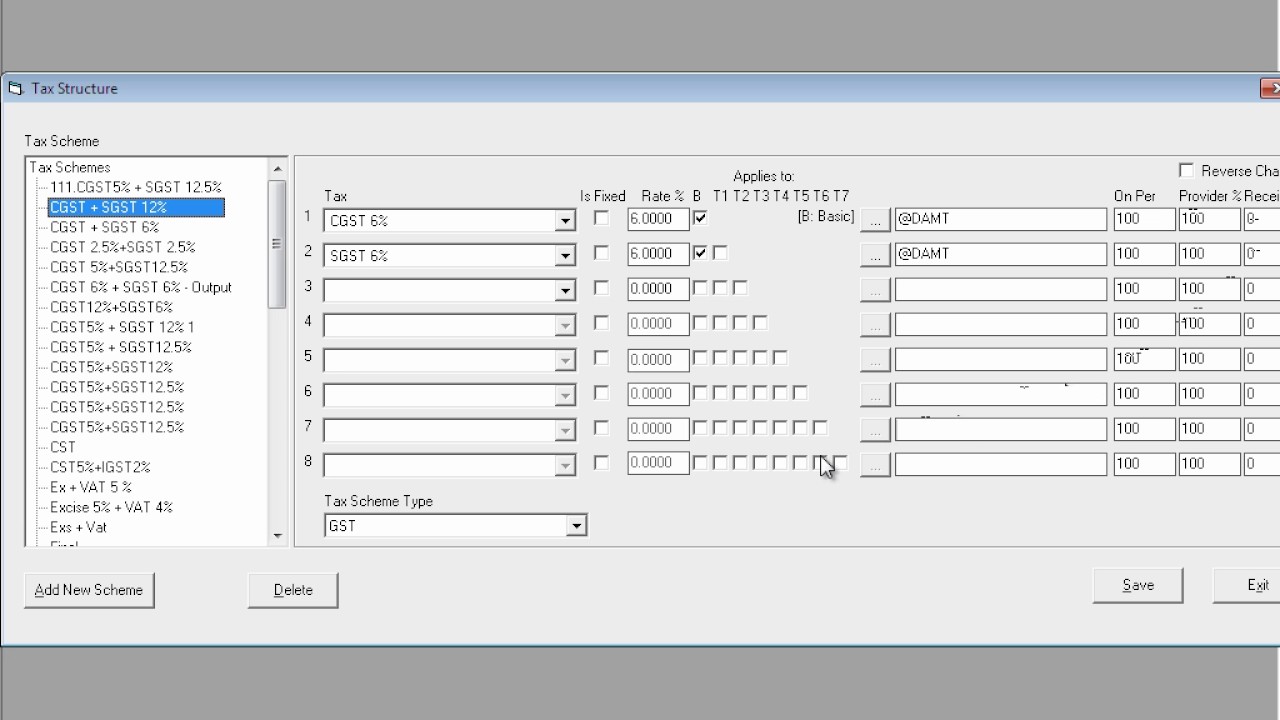Select the CST scheme
The height and width of the screenshot is (720, 1280).
tap(63, 447)
